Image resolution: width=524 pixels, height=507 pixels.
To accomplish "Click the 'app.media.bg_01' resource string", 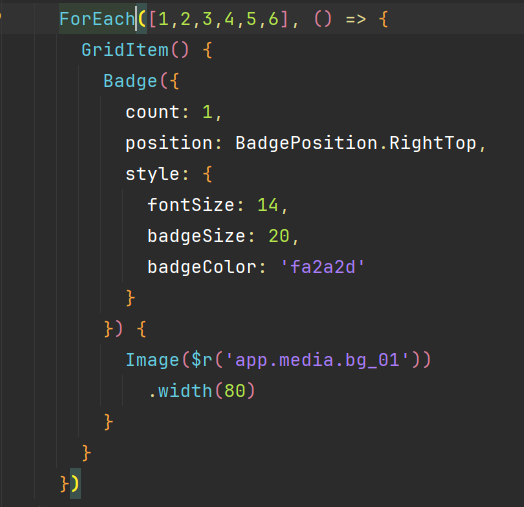I will 317,360.
